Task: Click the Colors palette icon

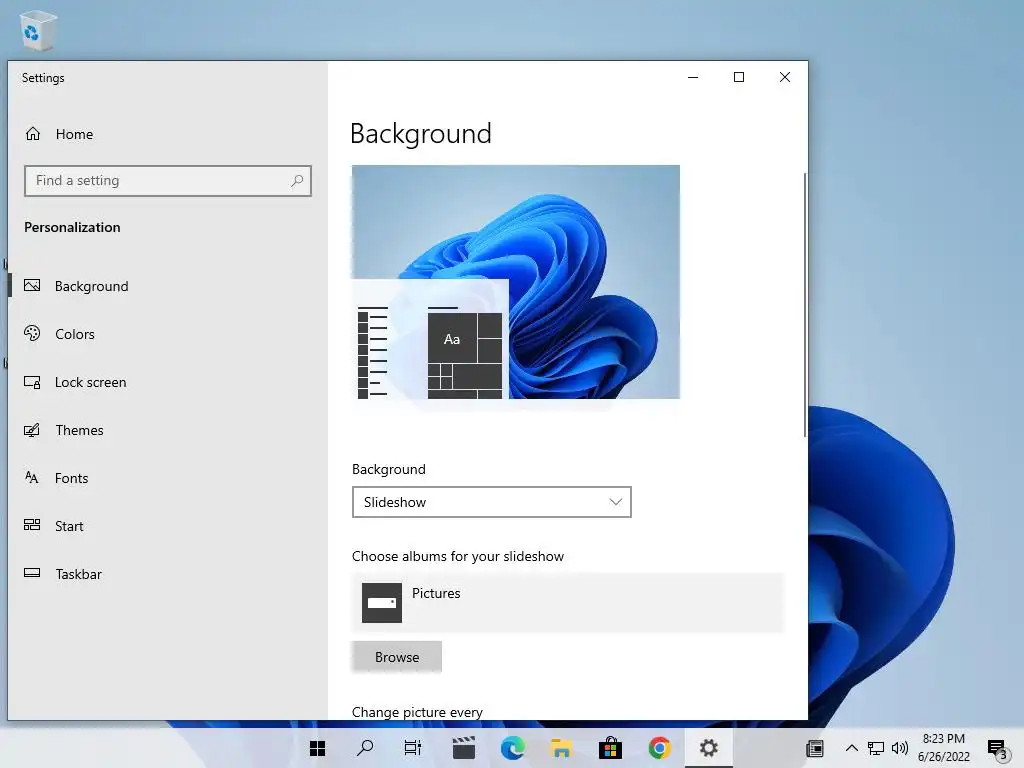Action: (x=32, y=333)
